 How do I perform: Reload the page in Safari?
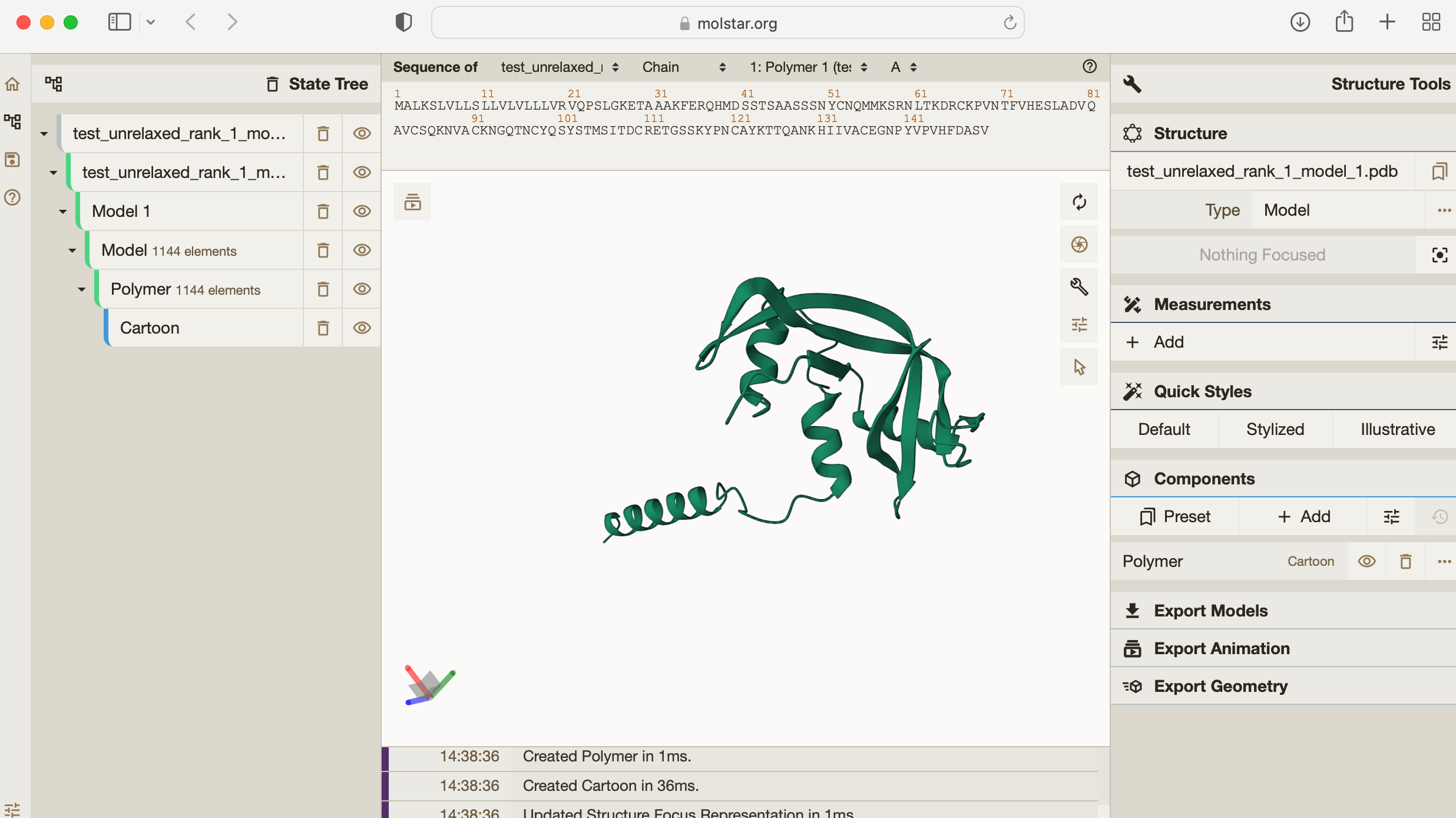(1010, 23)
